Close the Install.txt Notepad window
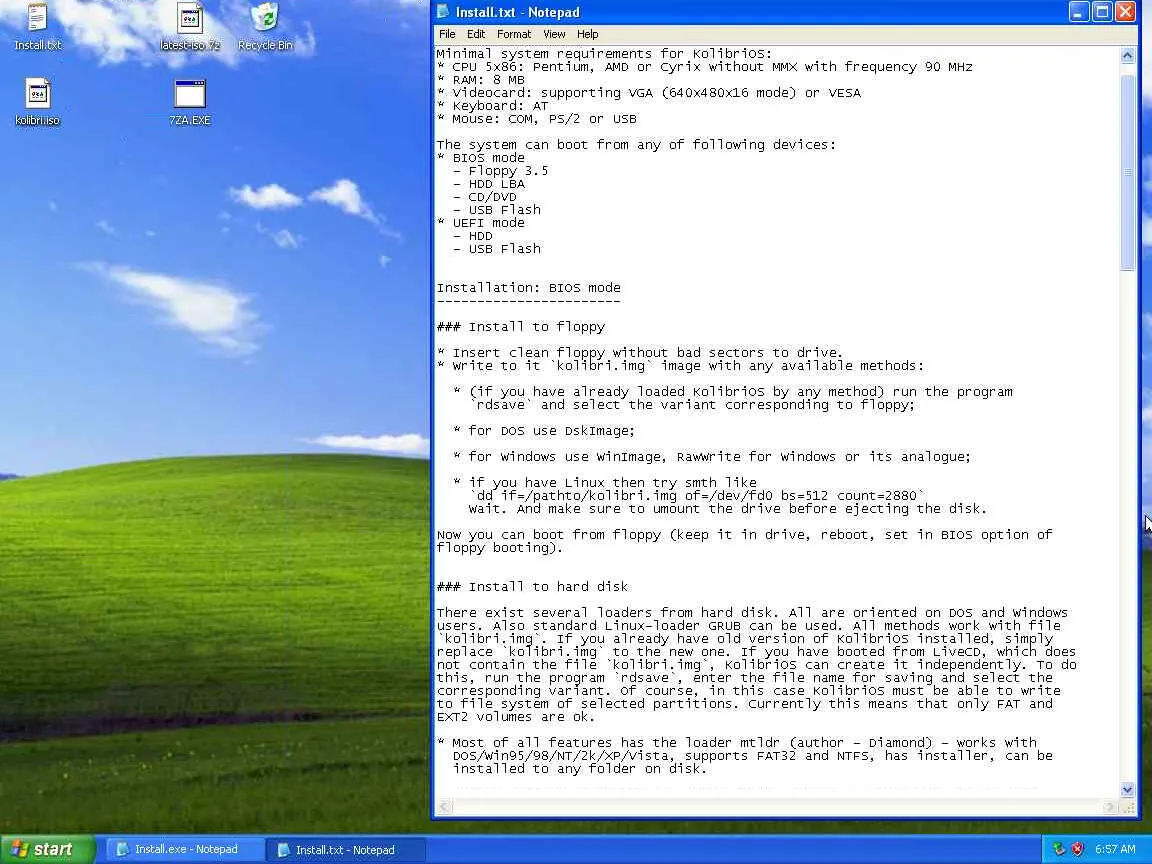 [x=1125, y=12]
